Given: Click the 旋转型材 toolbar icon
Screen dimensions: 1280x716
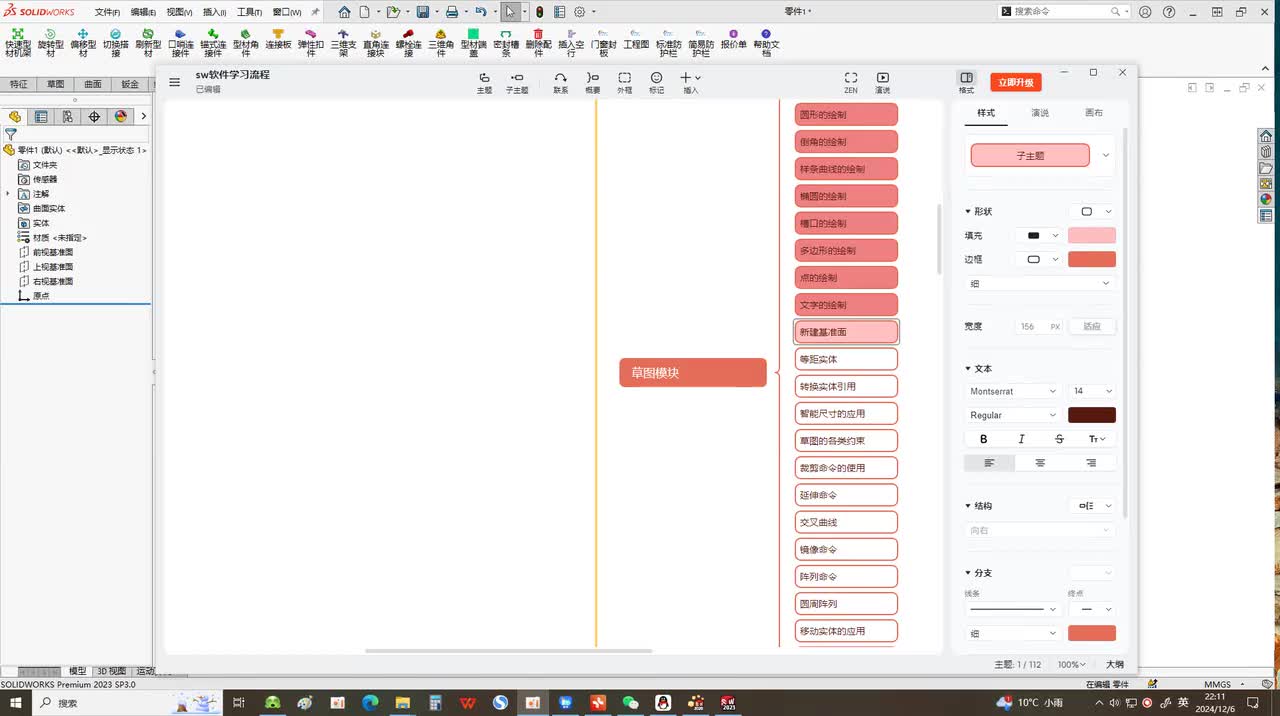Looking at the screenshot, I should click(51, 42).
